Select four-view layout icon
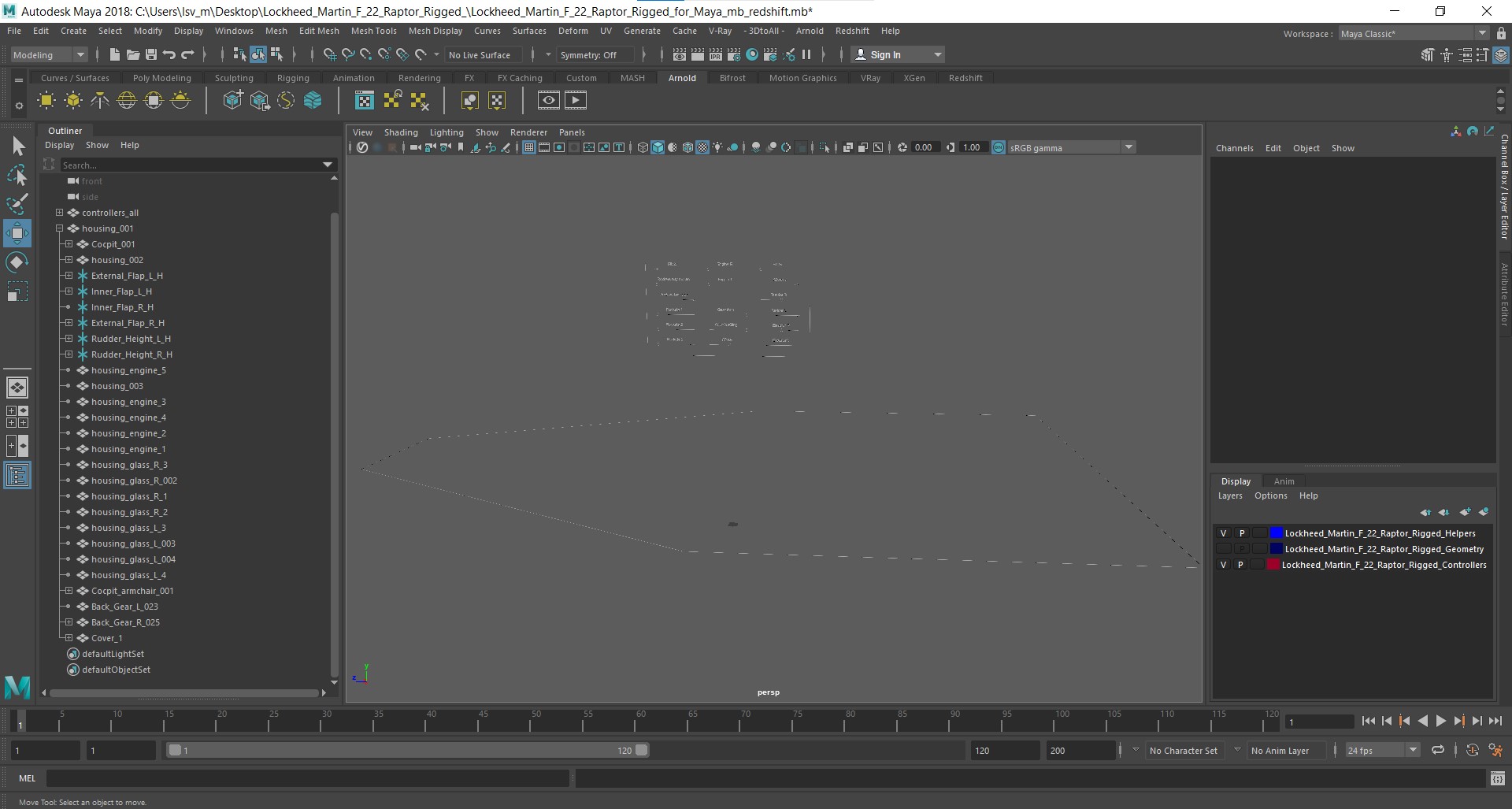The image size is (1512, 809). click(17, 417)
